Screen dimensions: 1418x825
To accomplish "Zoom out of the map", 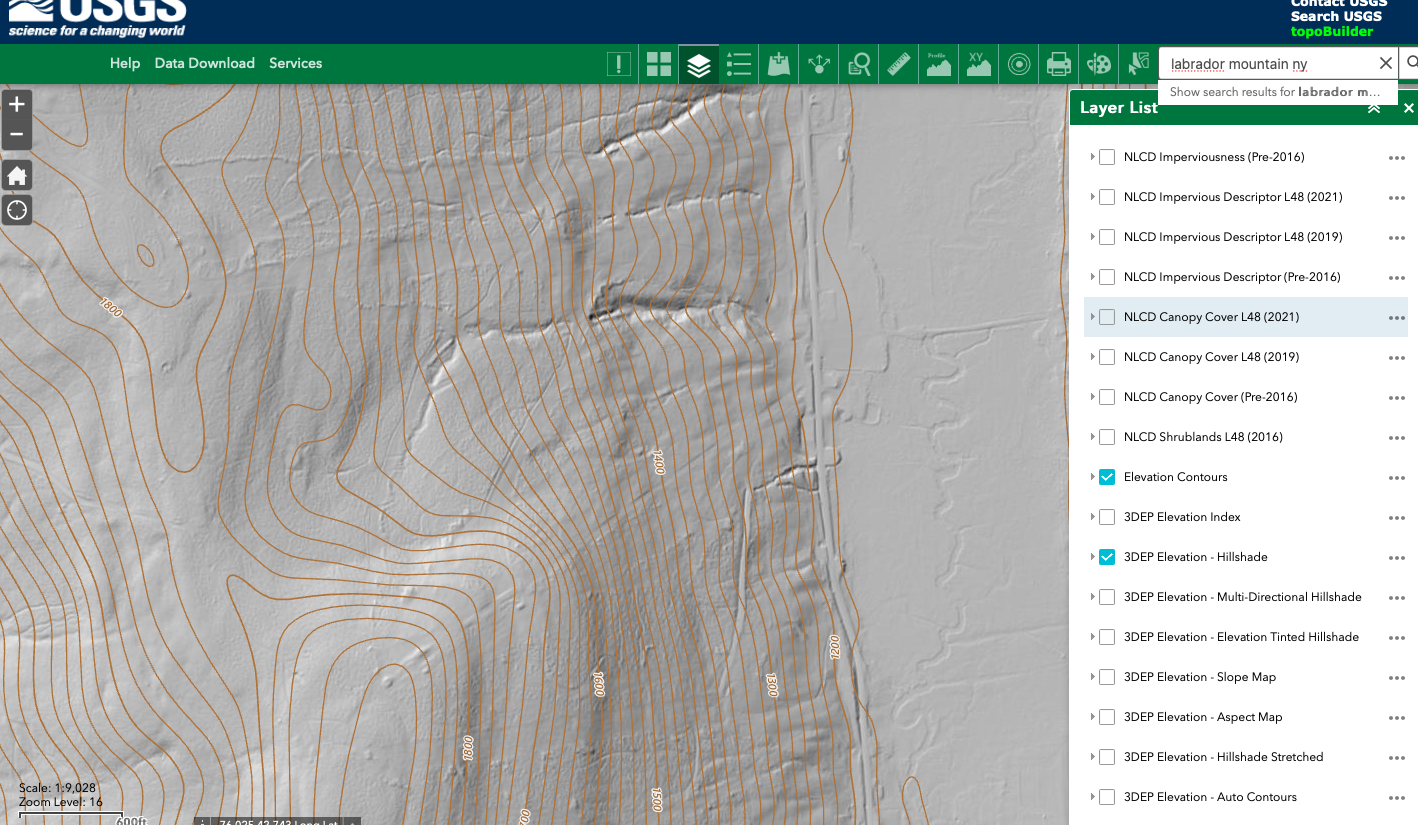I will click(x=16, y=134).
